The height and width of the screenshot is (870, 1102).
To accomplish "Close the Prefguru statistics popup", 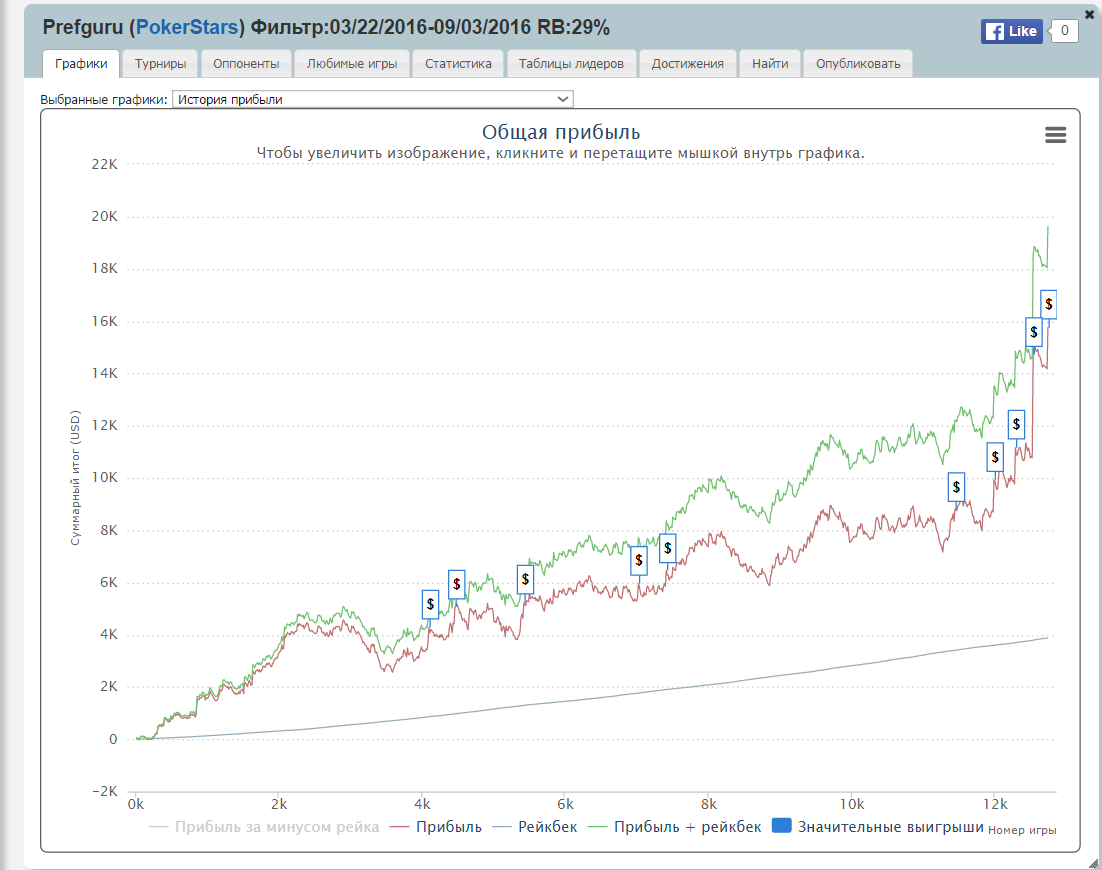I will pyautogui.click(x=1089, y=13).
